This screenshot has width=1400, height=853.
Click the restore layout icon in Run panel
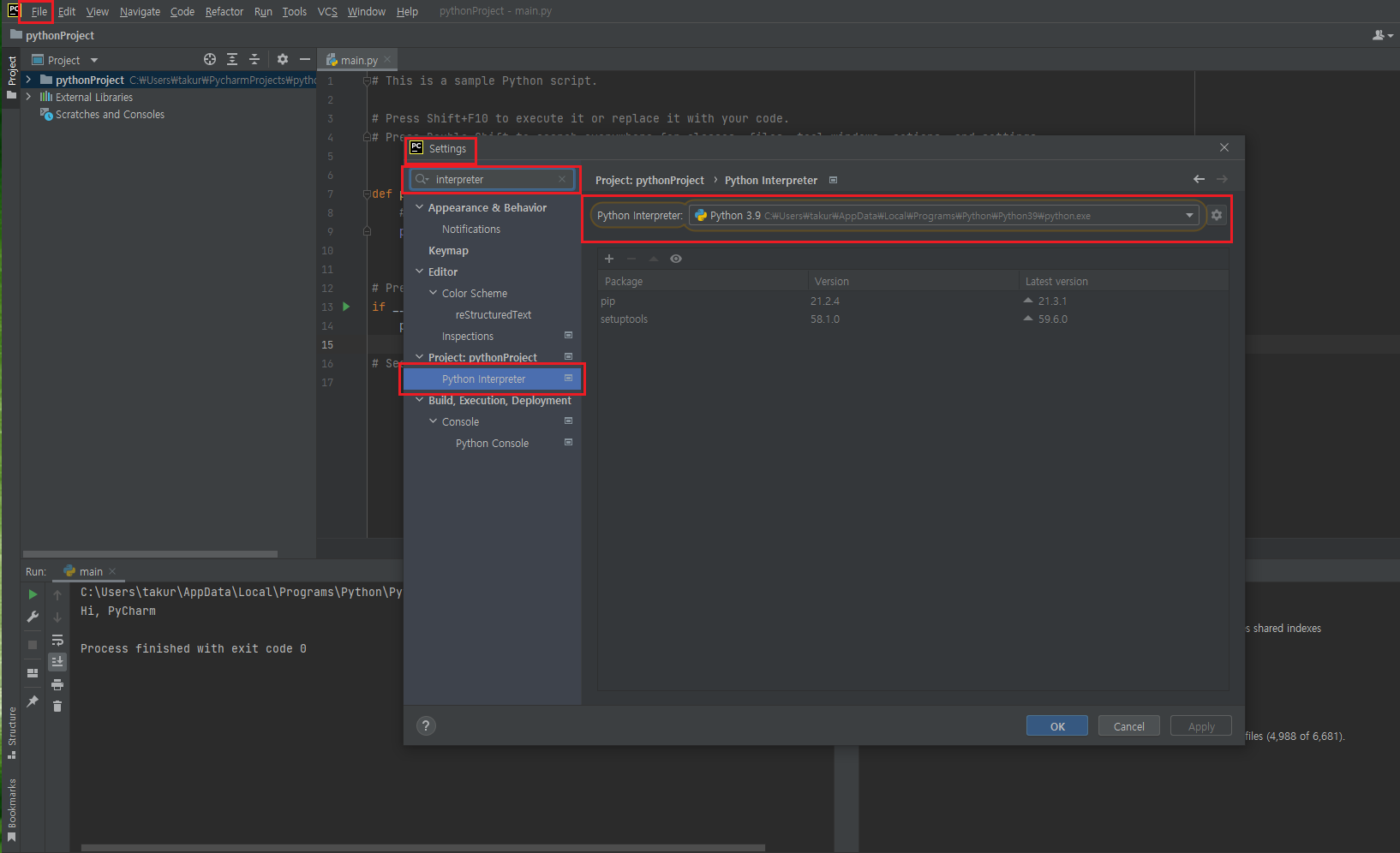pyautogui.click(x=33, y=673)
